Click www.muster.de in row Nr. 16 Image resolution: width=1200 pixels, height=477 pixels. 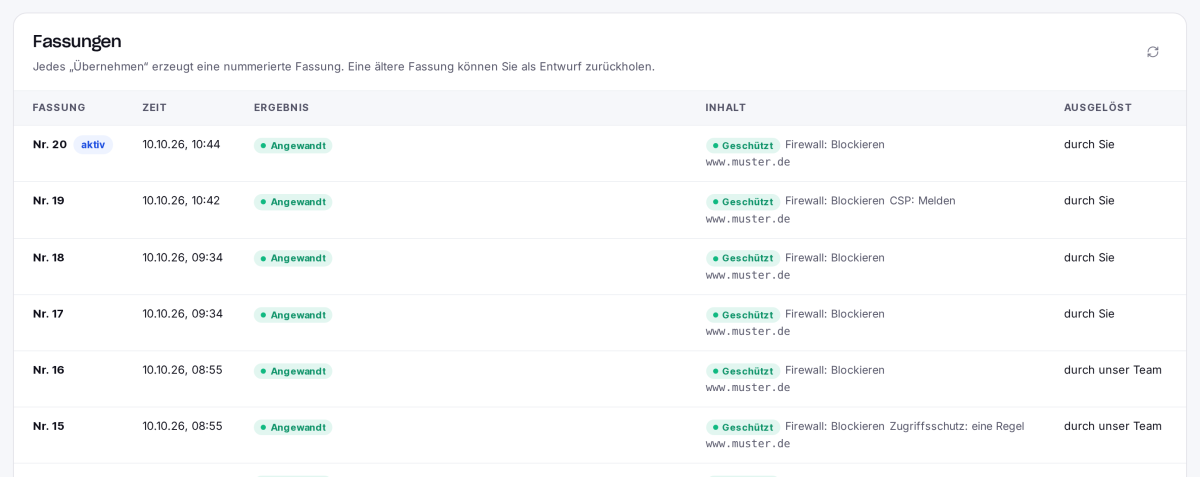click(x=748, y=387)
